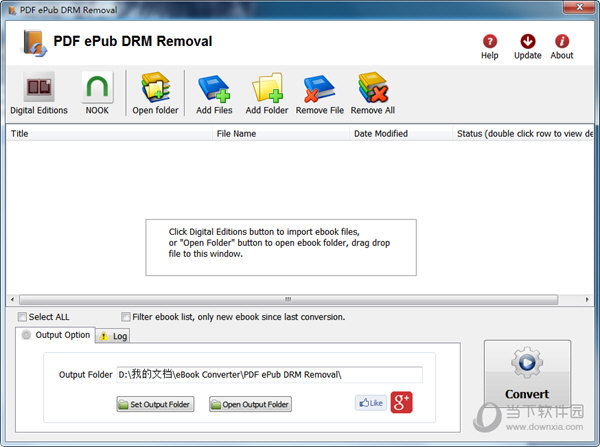Click the Output Folder path field
Screen dimensions: 600x447
pos(270,374)
